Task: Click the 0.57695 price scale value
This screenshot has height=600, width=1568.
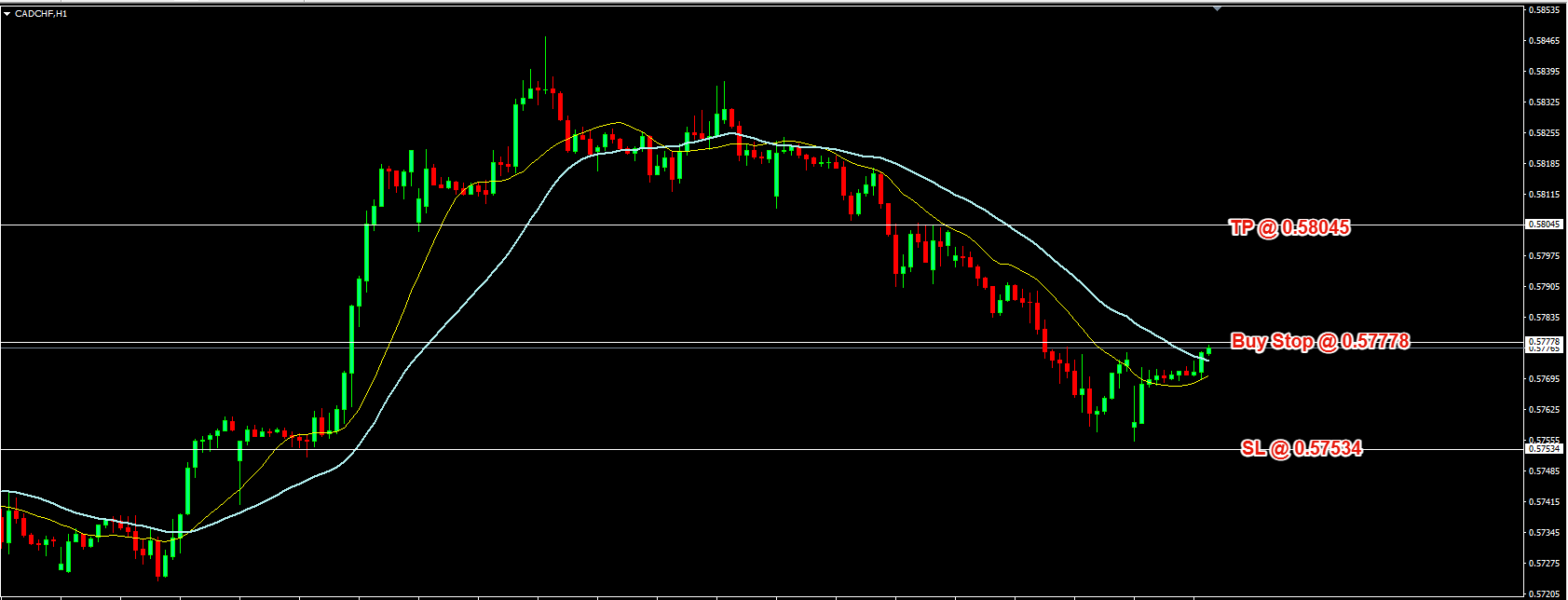Action: [x=1546, y=379]
